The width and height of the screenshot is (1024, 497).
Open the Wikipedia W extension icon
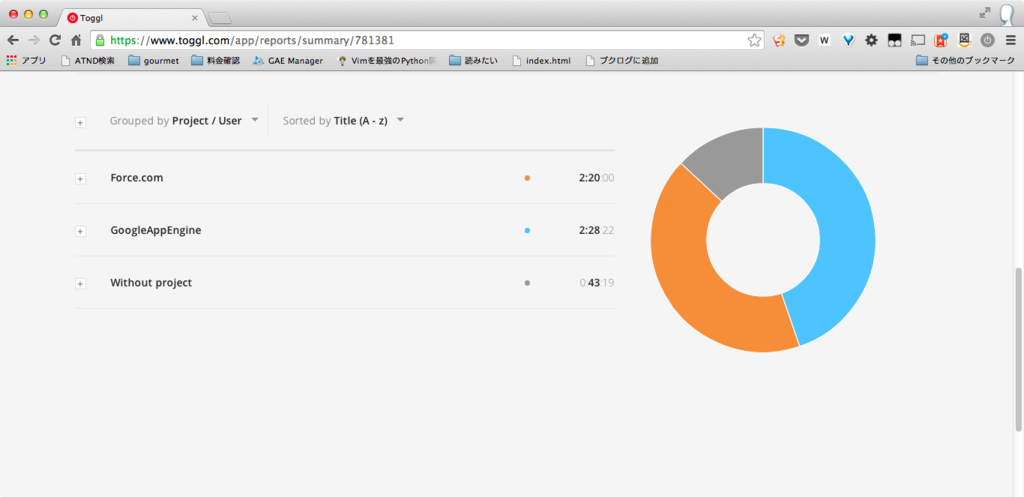(824, 40)
